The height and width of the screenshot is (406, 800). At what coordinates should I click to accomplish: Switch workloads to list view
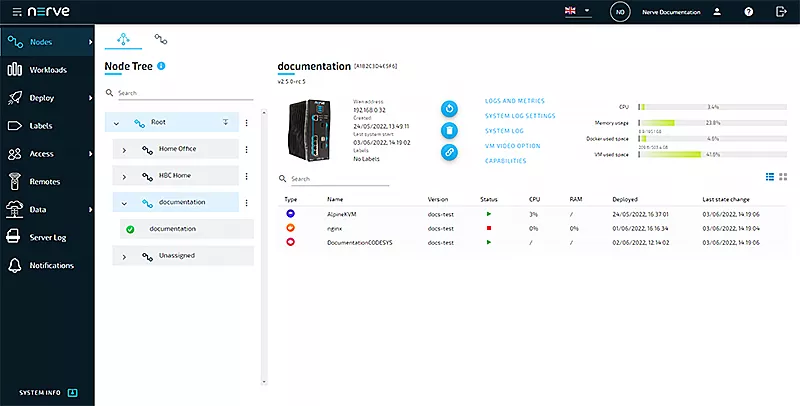[770, 176]
